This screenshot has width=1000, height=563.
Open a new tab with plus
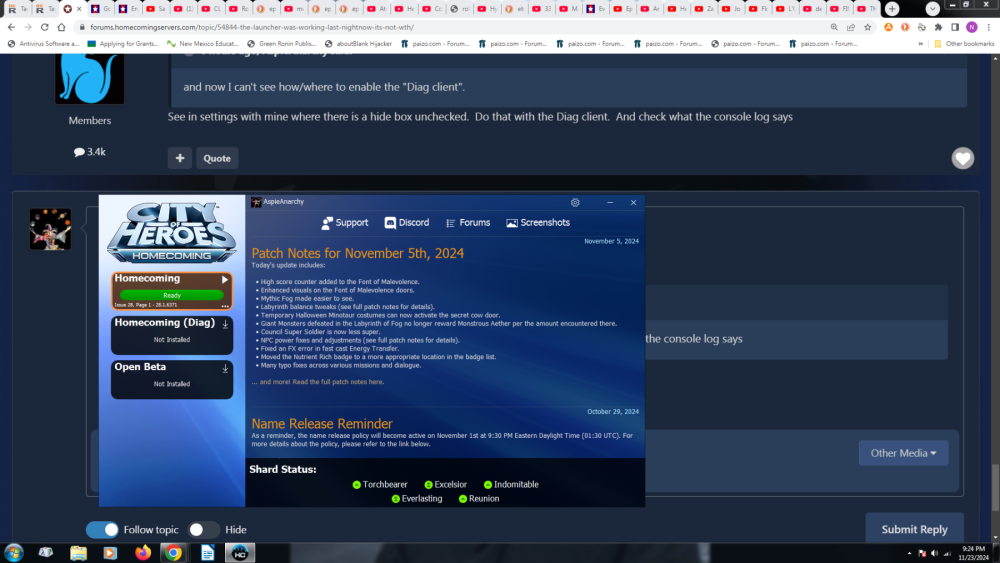pos(892,9)
